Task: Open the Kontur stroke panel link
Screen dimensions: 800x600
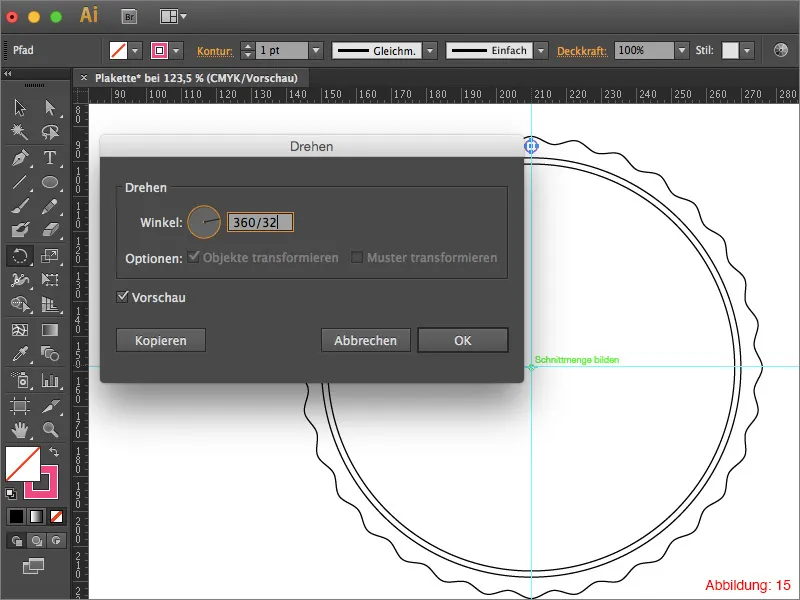Action: click(215, 51)
